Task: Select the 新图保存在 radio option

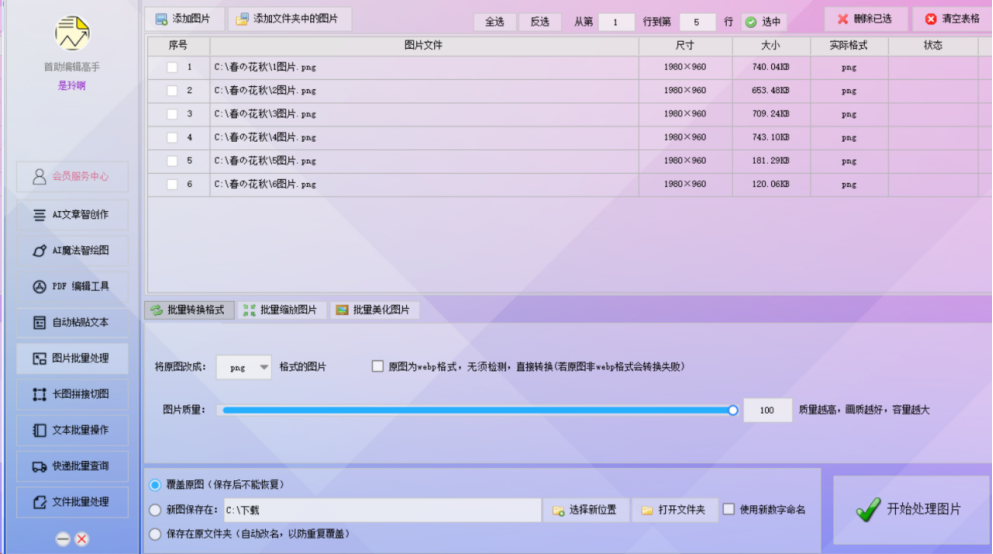Action: (x=155, y=510)
